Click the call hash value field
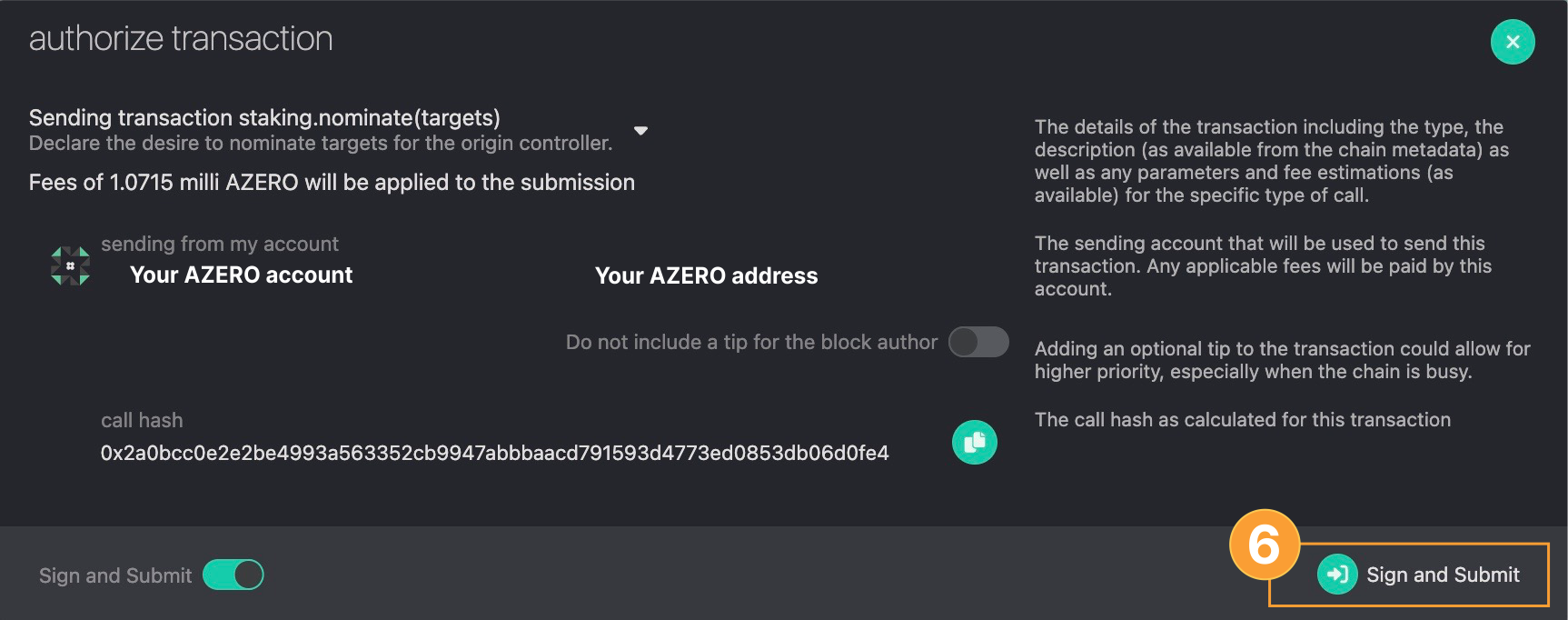 click(x=494, y=453)
